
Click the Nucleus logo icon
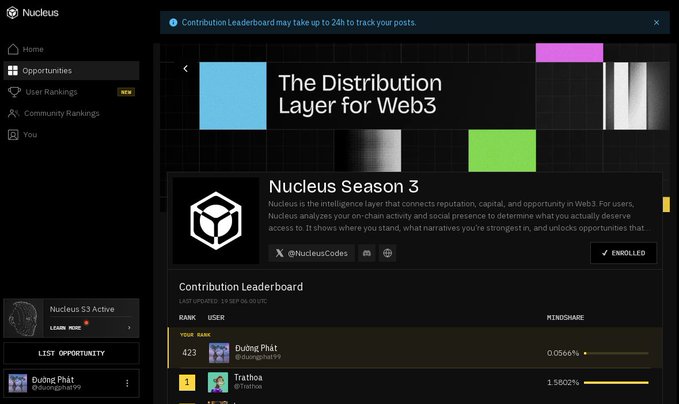click(x=12, y=13)
